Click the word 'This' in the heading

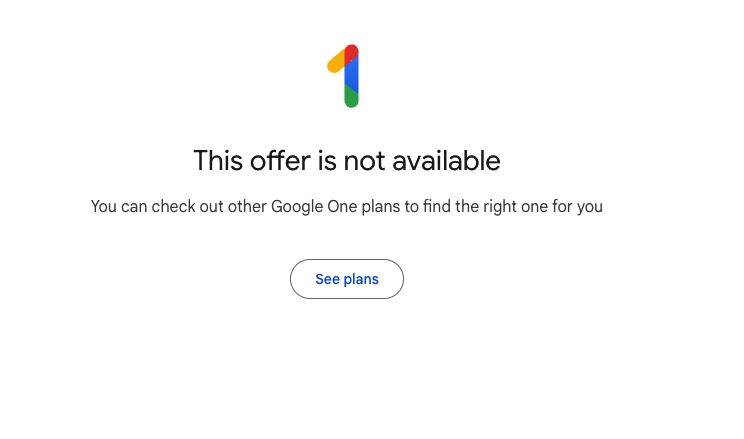tap(218, 160)
